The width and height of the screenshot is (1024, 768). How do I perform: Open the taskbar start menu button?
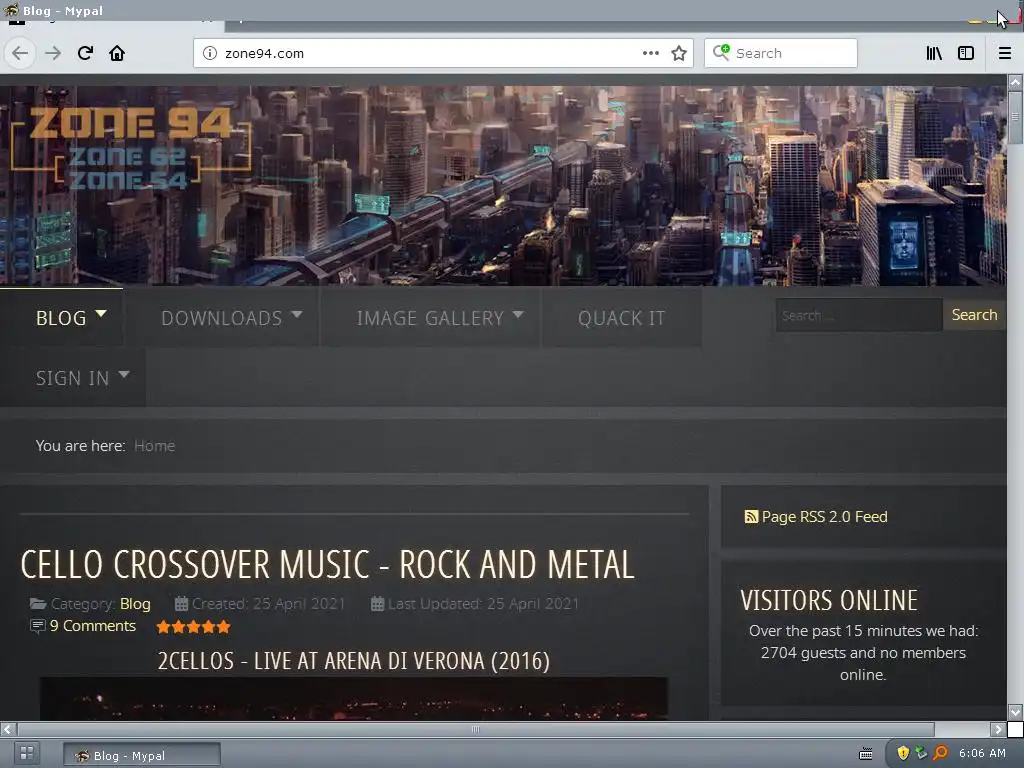(27, 753)
